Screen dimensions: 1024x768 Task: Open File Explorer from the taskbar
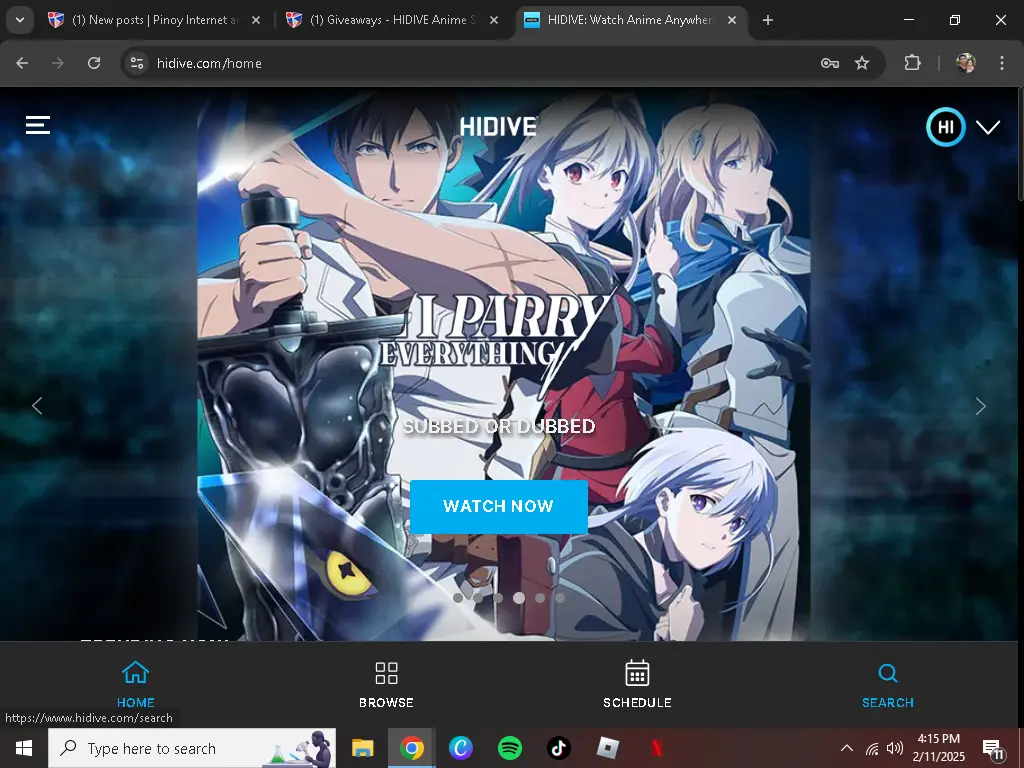pyautogui.click(x=362, y=748)
